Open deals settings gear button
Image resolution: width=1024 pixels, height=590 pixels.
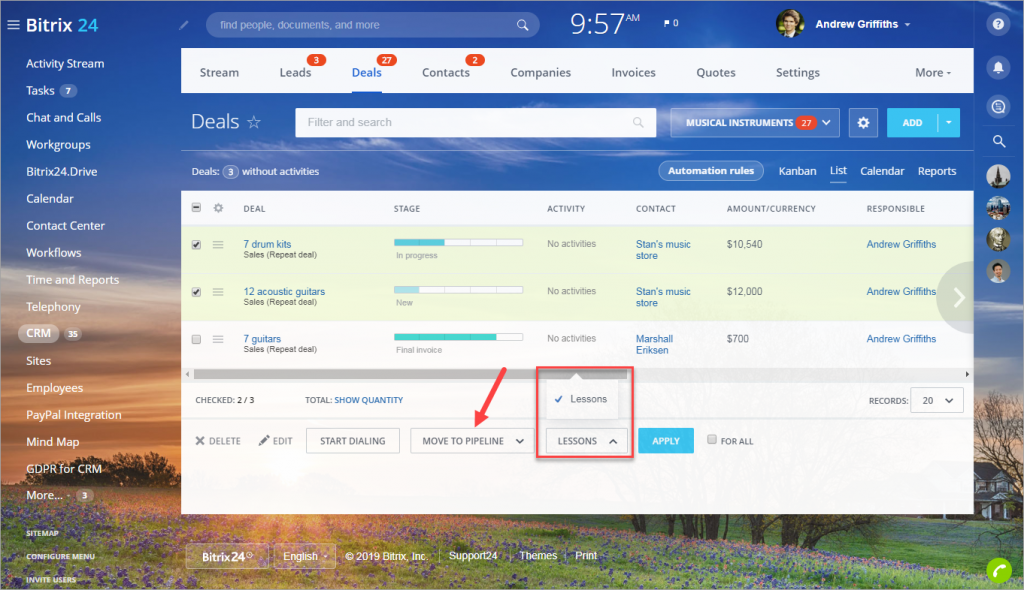pos(863,122)
